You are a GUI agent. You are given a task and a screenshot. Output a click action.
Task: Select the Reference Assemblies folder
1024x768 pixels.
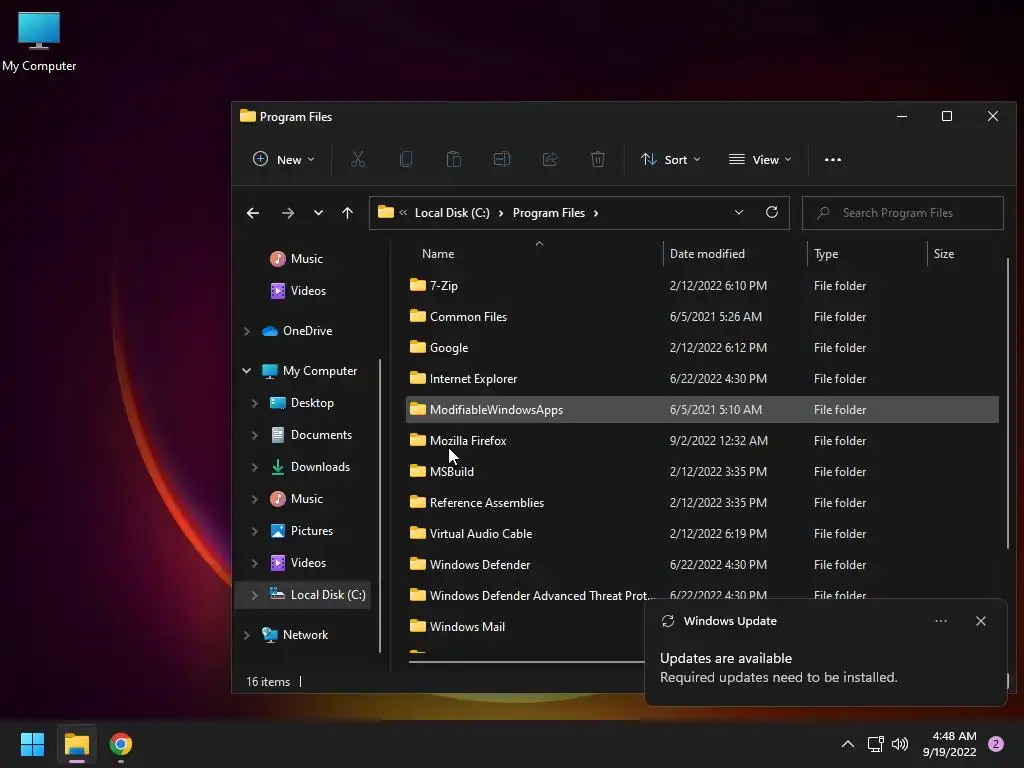pos(702,503)
